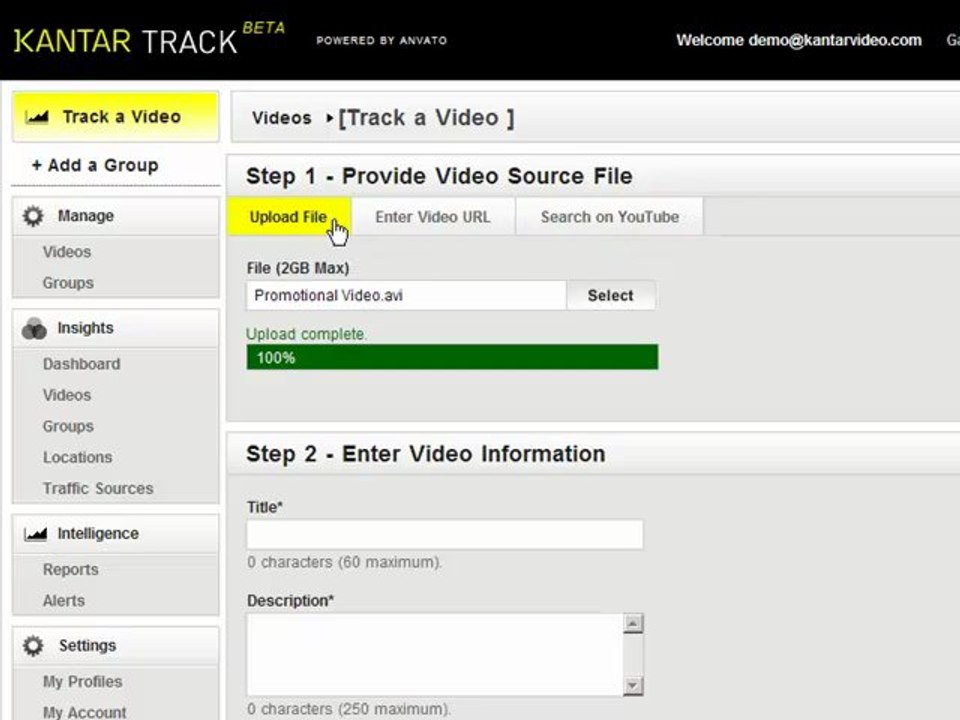Click the File (2GB Max) label
This screenshot has height=720, width=960.
(x=298, y=268)
